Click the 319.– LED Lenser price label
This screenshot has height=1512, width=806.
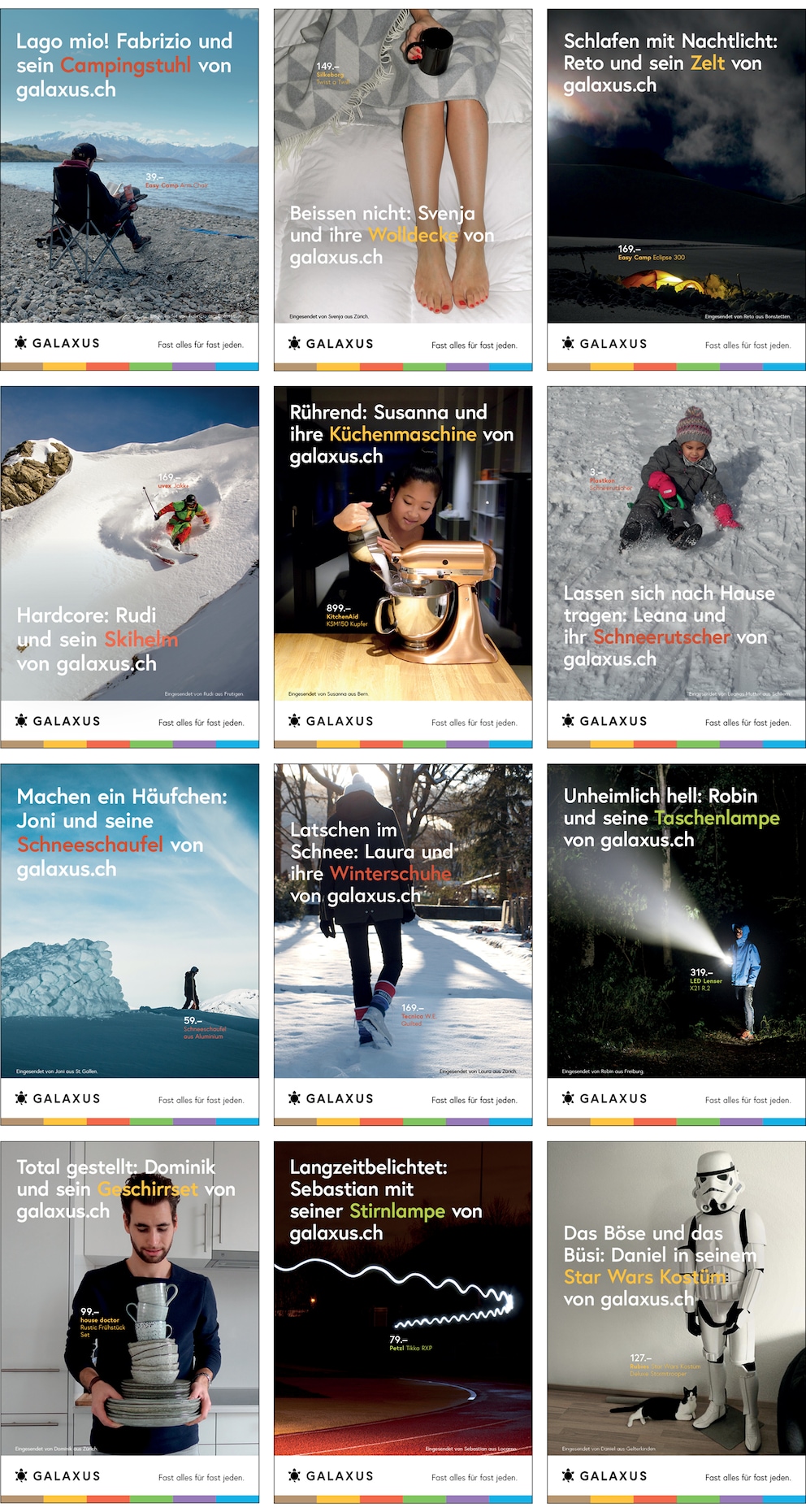pos(705,980)
